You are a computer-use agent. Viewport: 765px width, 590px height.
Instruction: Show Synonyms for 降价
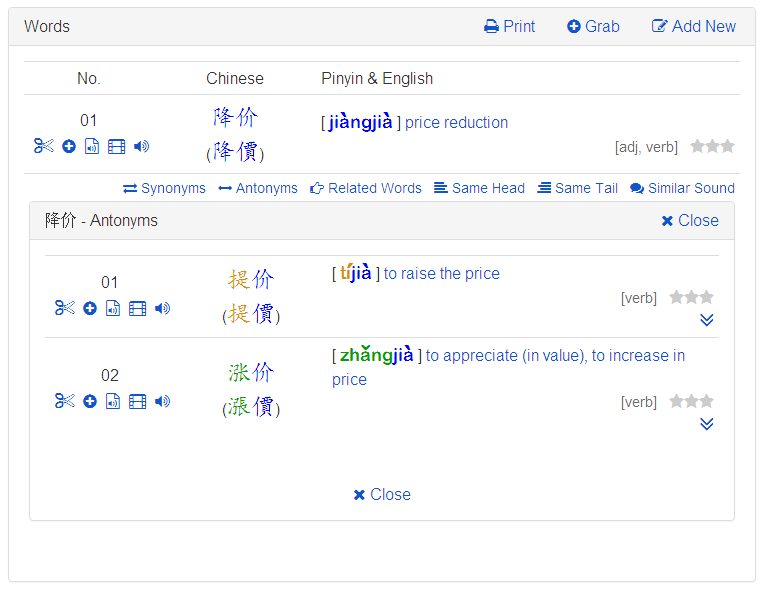click(x=165, y=188)
